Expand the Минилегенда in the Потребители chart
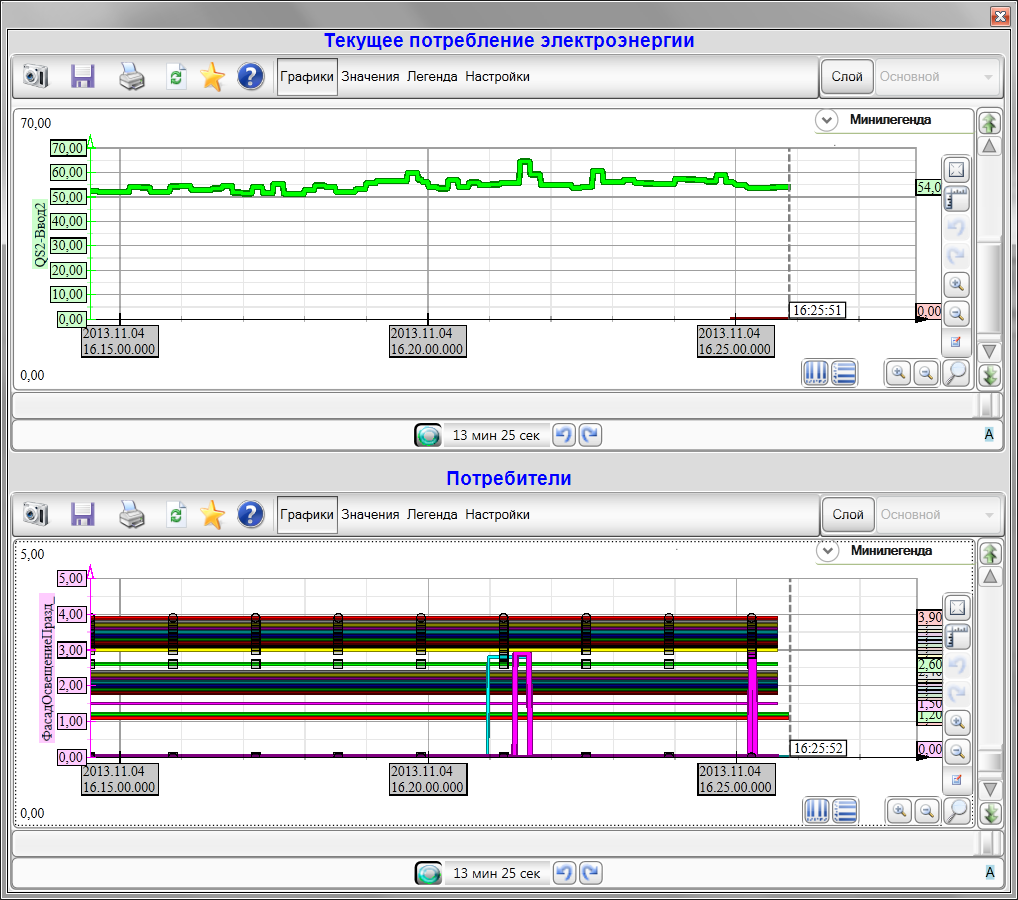1018x900 pixels. [x=826, y=551]
